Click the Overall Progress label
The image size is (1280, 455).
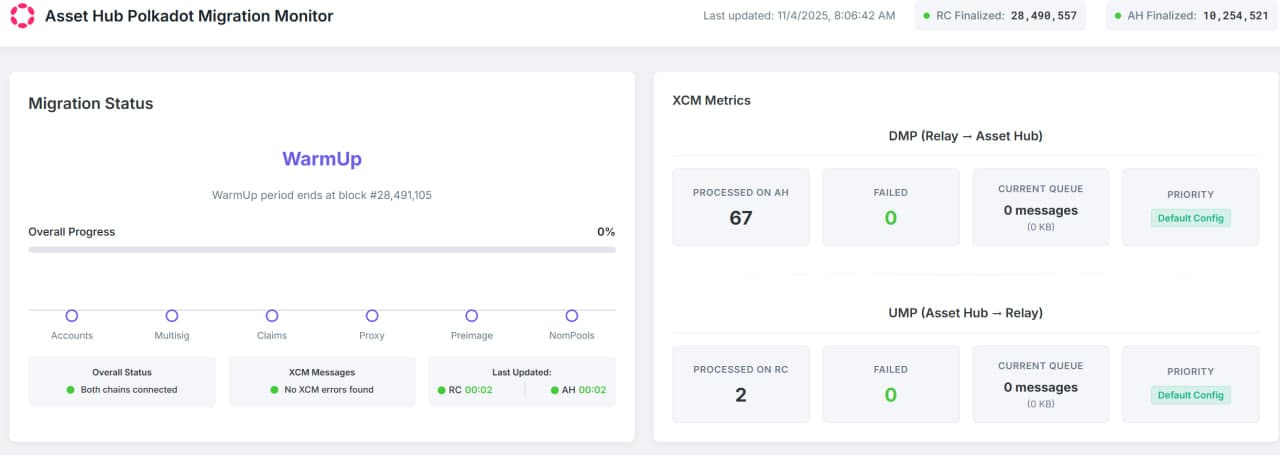[72, 232]
